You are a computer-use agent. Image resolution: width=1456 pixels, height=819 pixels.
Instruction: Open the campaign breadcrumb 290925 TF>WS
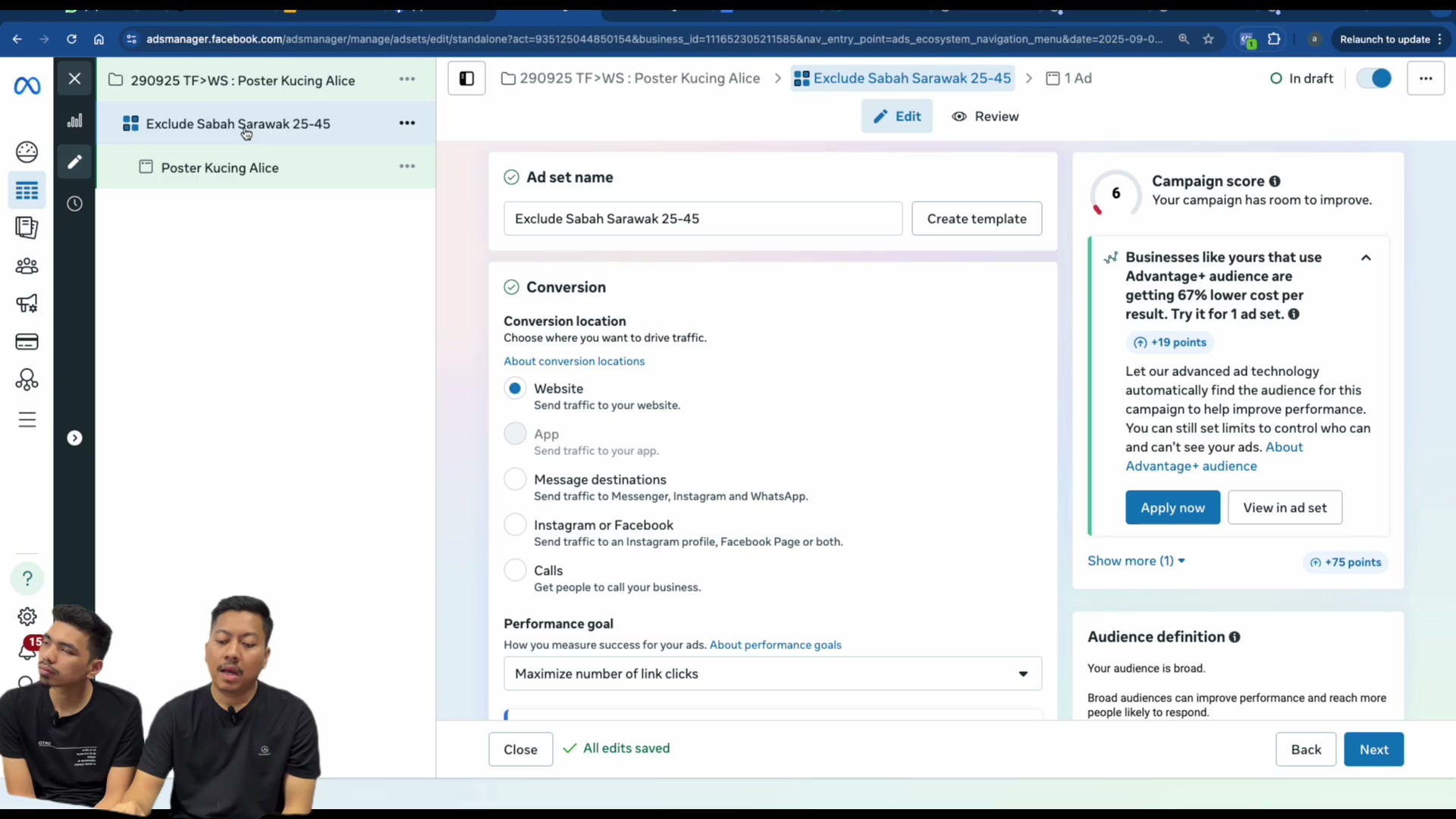pos(630,78)
